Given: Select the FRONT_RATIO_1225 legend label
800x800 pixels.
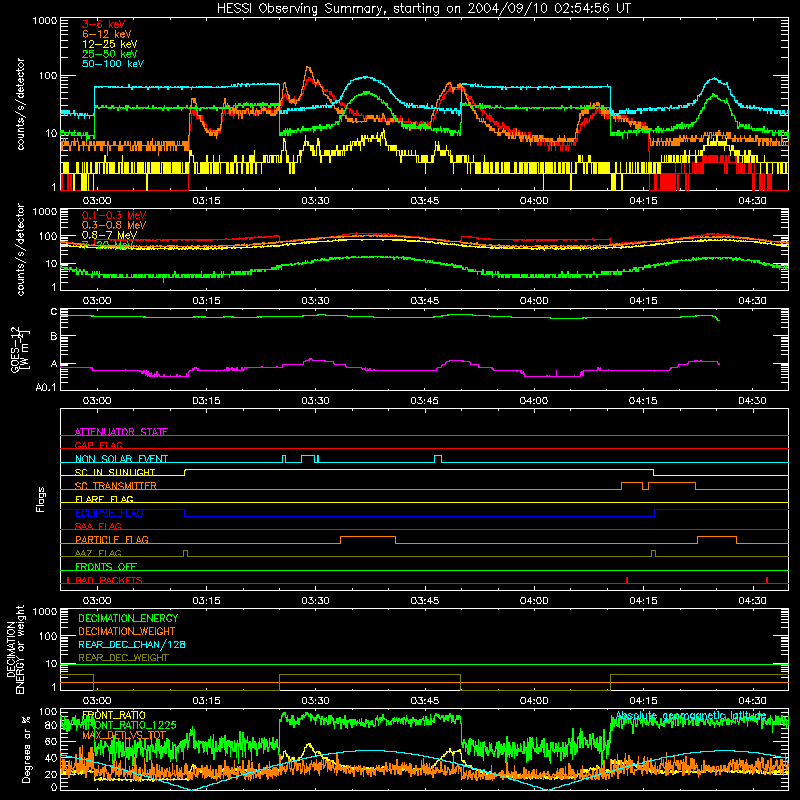Looking at the screenshot, I should (129, 725).
